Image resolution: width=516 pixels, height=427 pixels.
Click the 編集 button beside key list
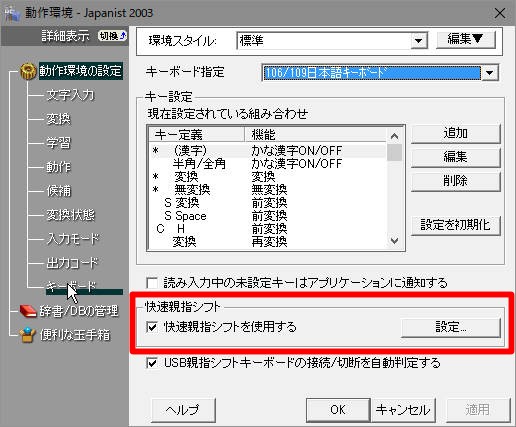click(x=456, y=157)
